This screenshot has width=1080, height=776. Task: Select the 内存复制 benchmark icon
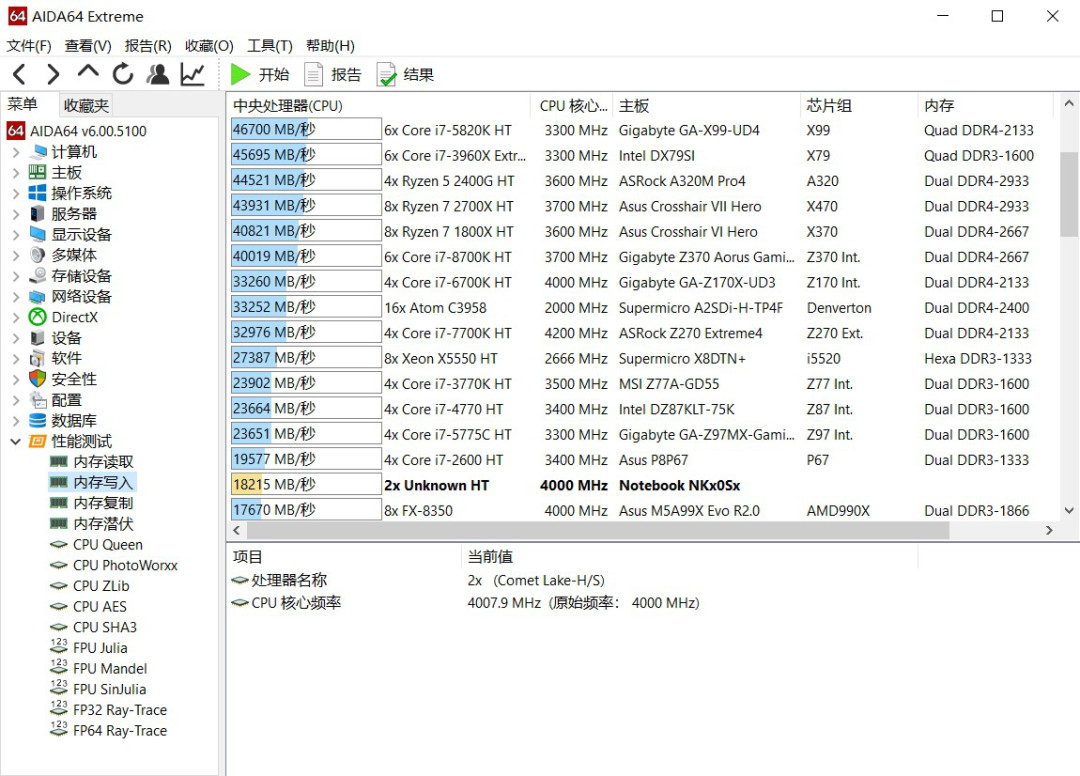click(59, 503)
